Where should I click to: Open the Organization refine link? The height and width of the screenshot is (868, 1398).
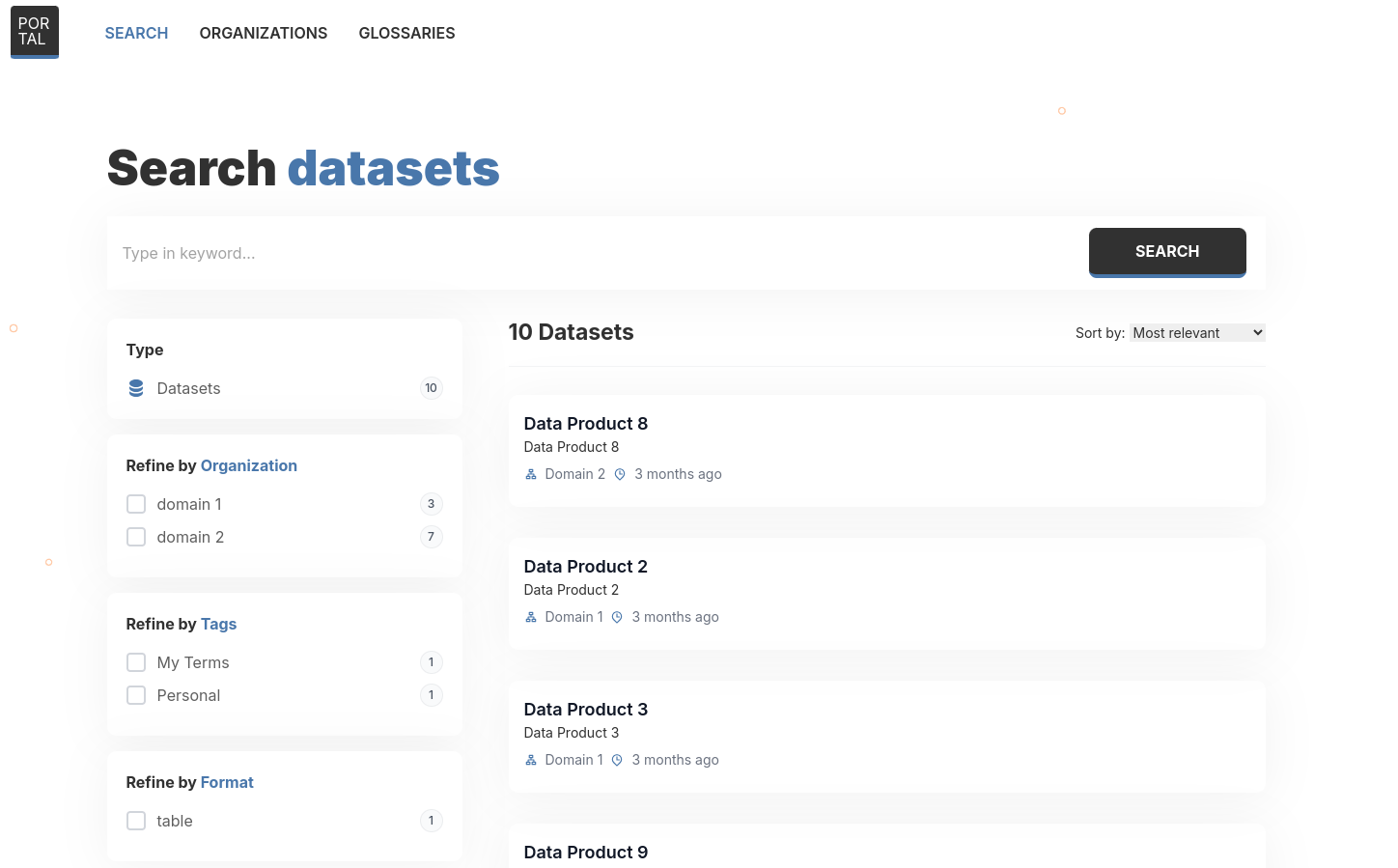(249, 465)
